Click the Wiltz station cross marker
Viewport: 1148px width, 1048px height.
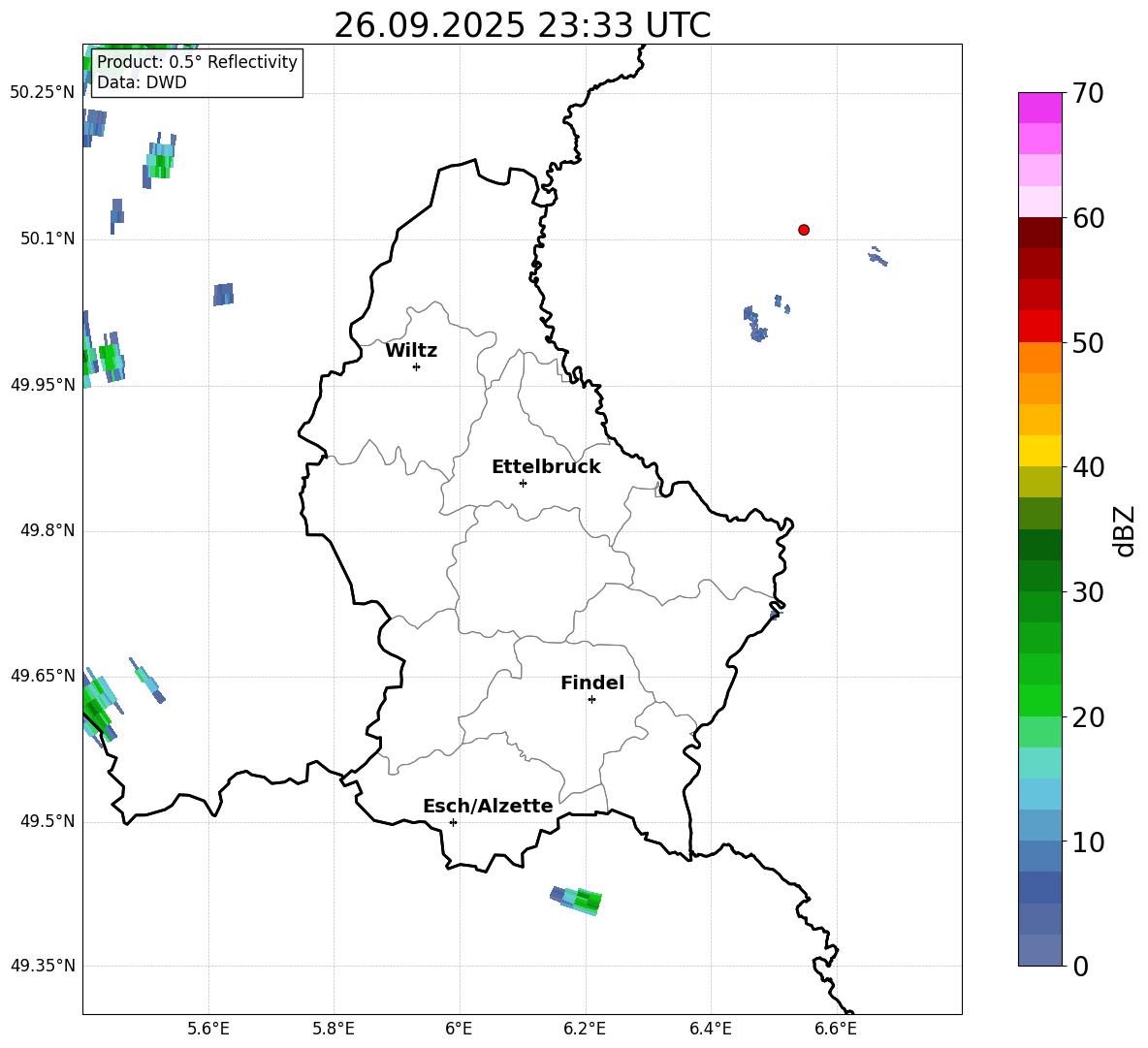point(416,366)
